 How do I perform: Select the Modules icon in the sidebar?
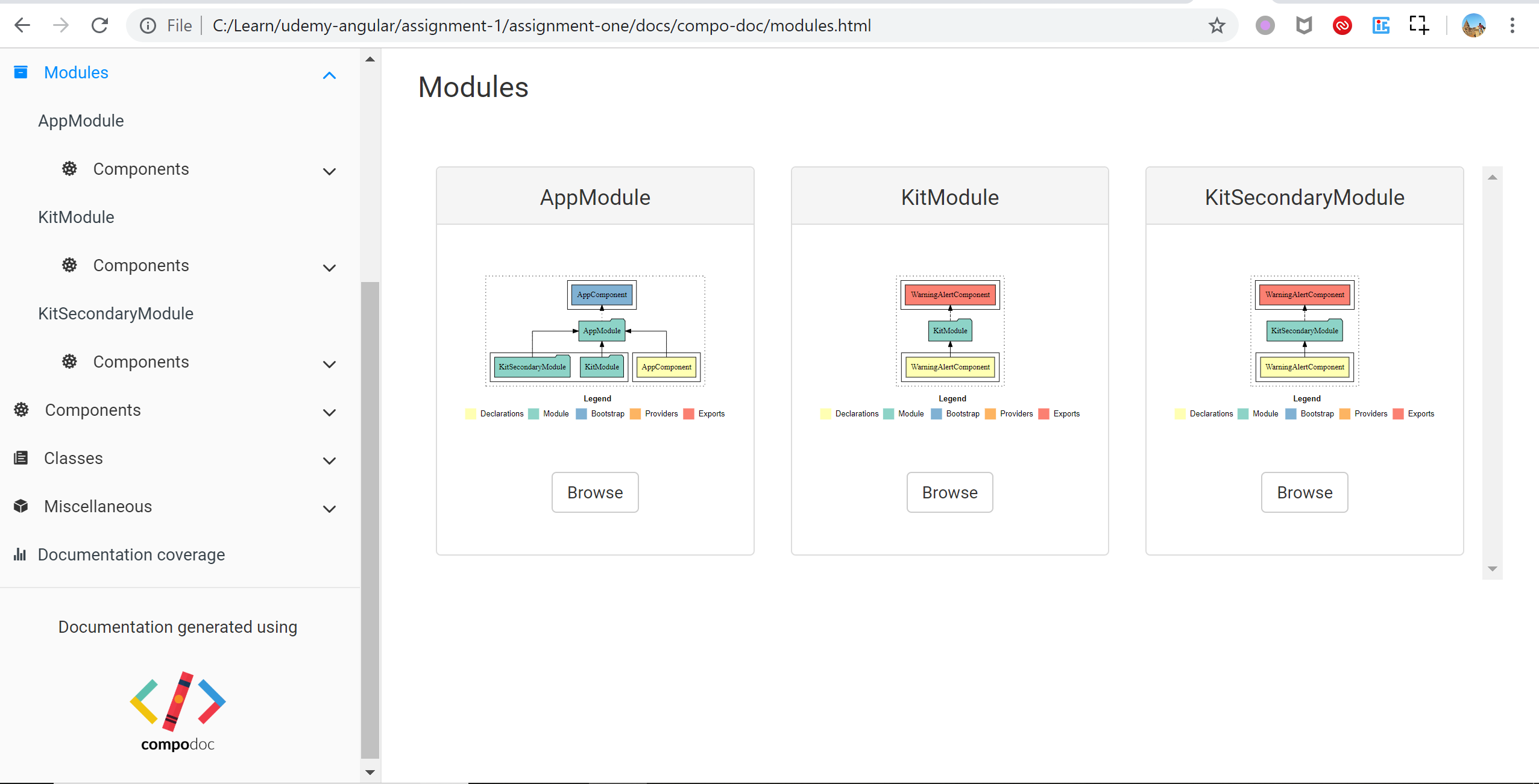20,72
